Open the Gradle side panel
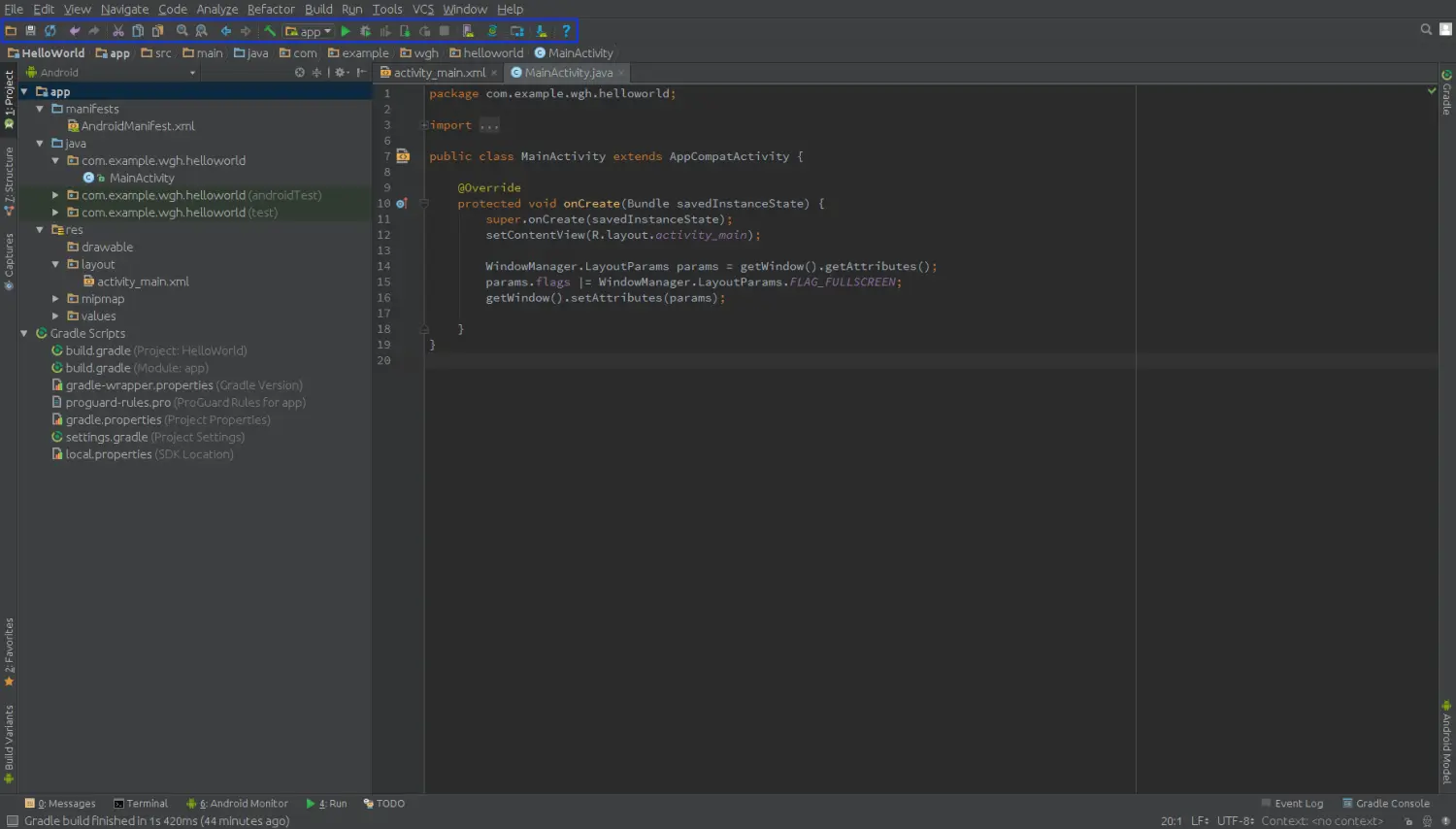Screen dimensions: 1456x829 [1446, 92]
